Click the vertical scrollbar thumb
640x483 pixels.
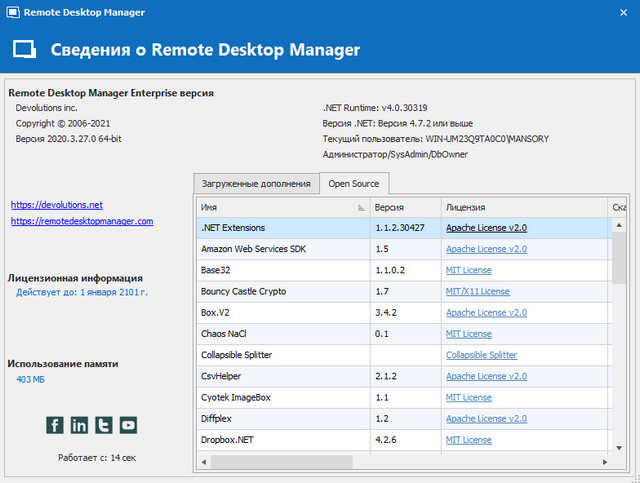[619, 257]
